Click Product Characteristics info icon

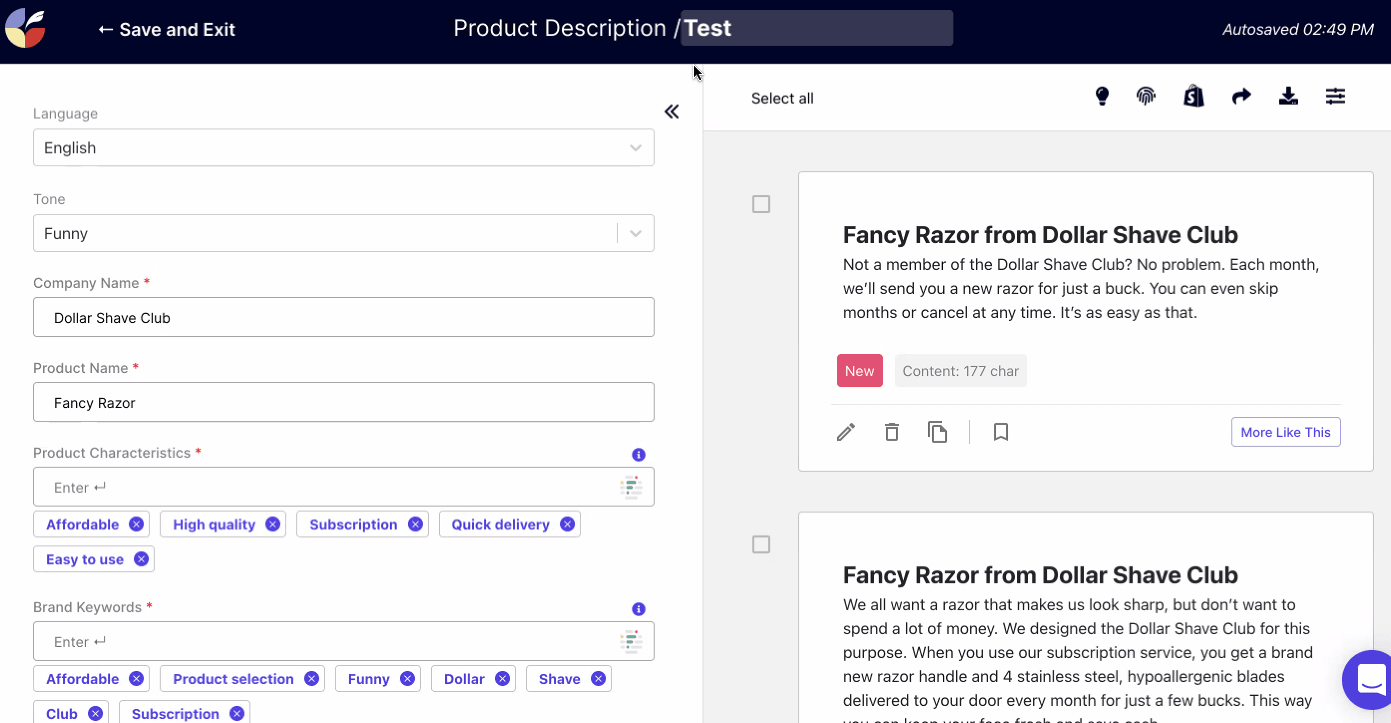639,455
